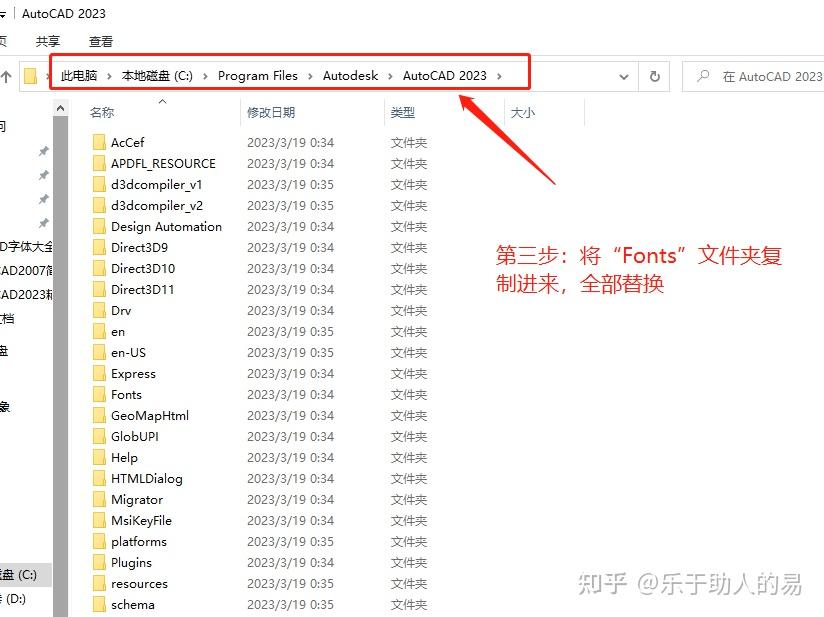Open the address bar history dropdown
This screenshot has height=617, width=824.
(x=624, y=77)
